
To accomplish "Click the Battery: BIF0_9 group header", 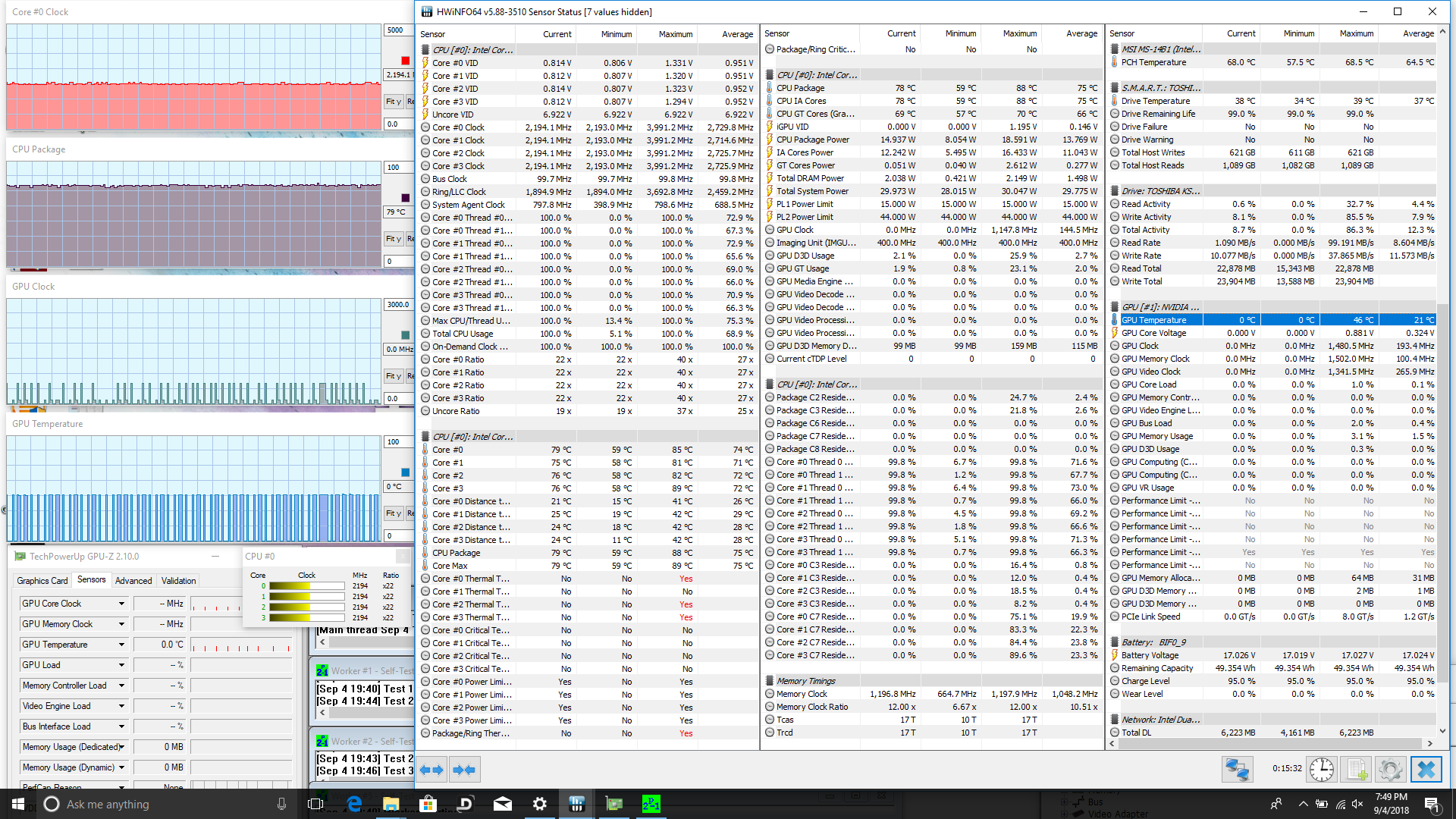I will pyautogui.click(x=1153, y=642).
